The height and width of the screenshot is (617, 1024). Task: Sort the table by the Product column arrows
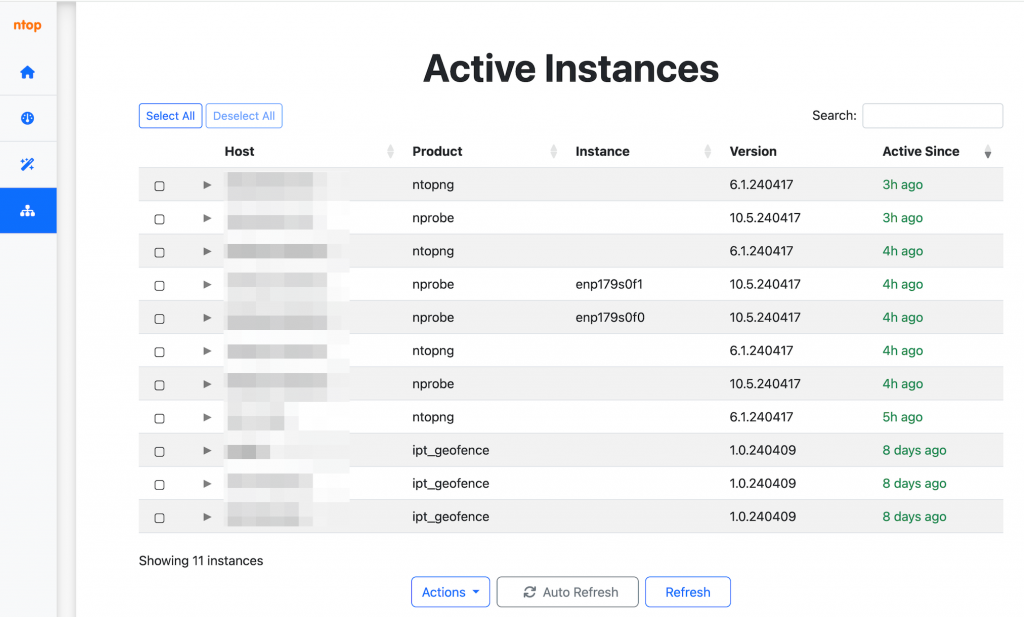[x=554, y=151]
